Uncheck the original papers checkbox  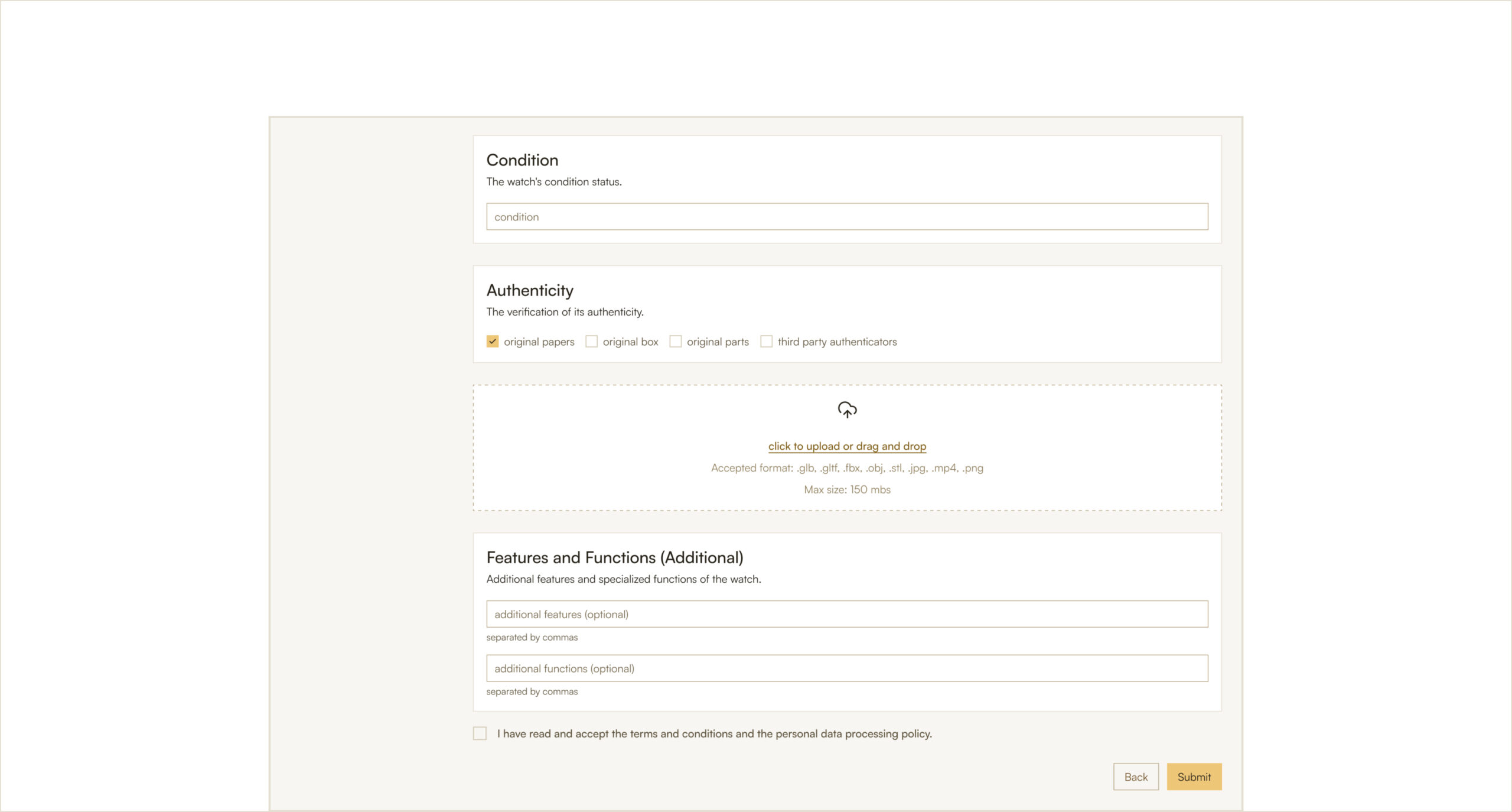coord(492,342)
